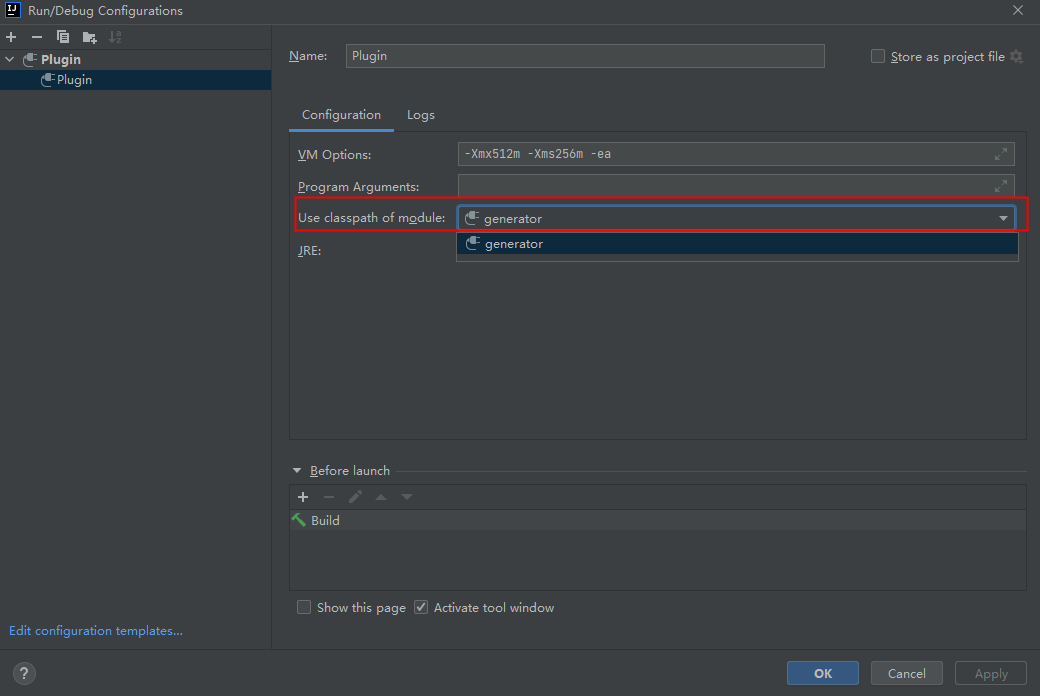This screenshot has width=1040, height=696.
Task: Sort configurations alphabetically
Action: pyautogui.click(x=115, y=37)
